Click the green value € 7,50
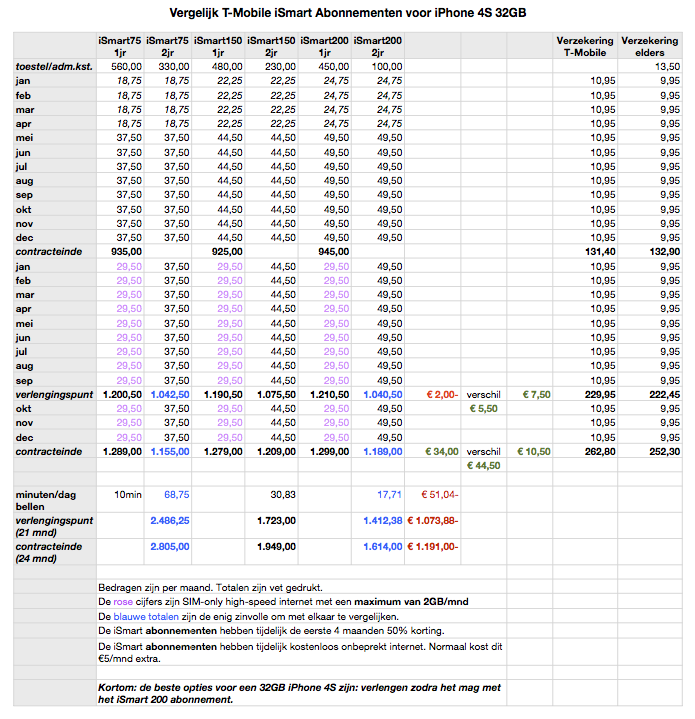The image size is (695, 719). (536, 395)
